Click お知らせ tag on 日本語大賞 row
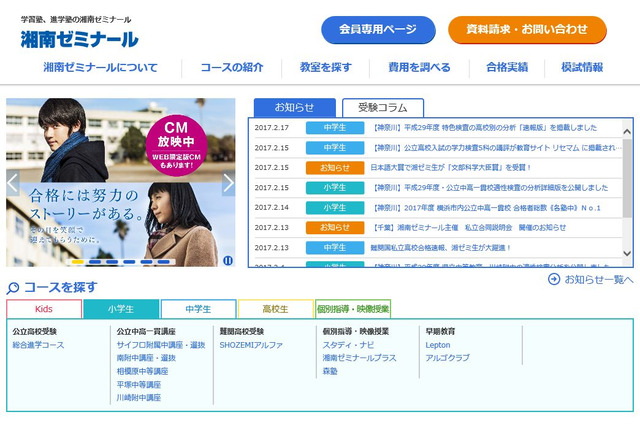Screen dimensions: 640x426 pyautogui.click(x=335, y=168)
